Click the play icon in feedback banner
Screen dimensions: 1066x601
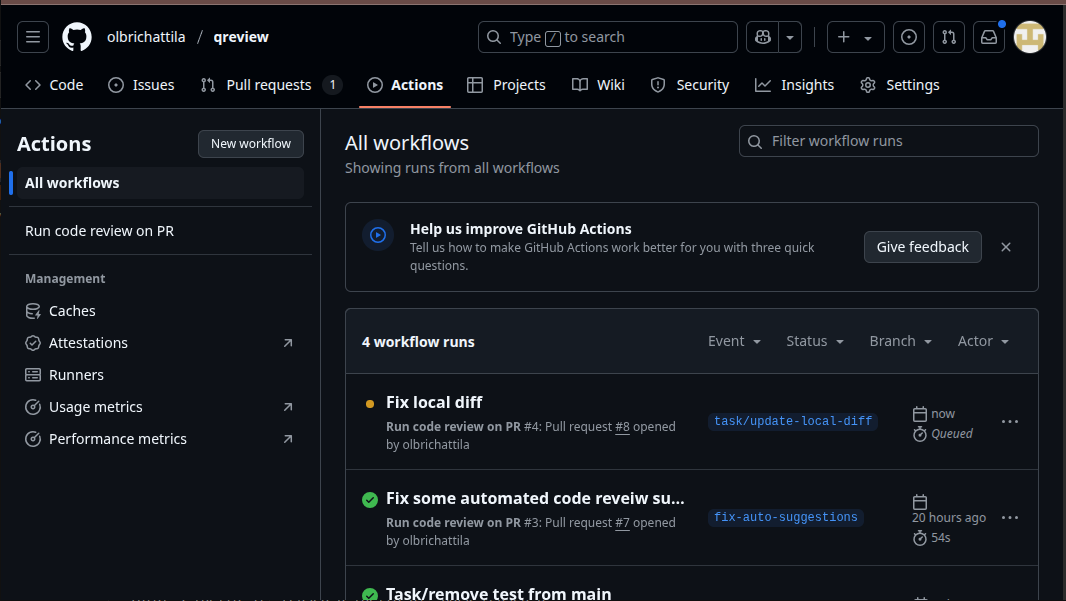(378, 235)
